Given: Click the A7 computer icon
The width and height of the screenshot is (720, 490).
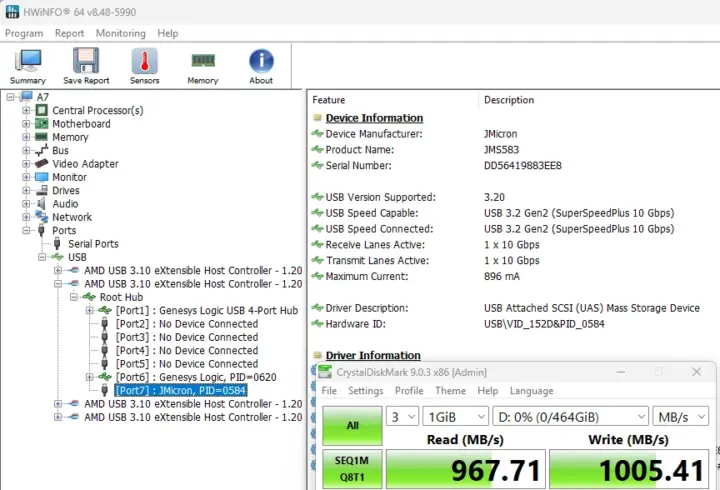Looking at the screenshot, I should click(x=27, y=96).
